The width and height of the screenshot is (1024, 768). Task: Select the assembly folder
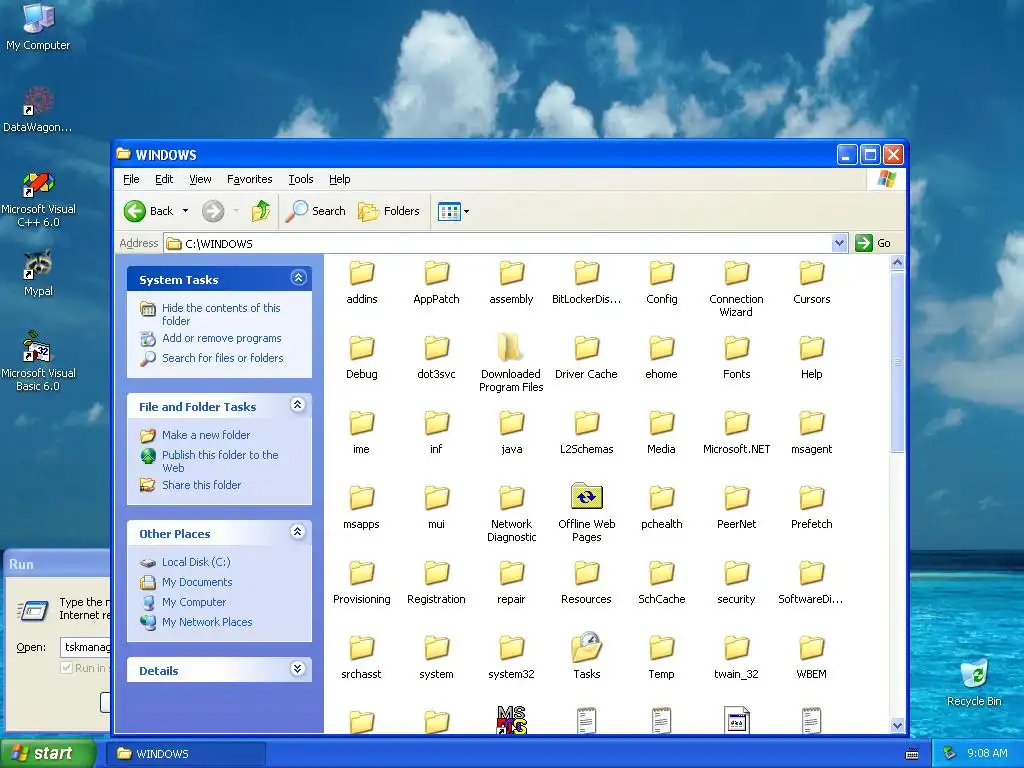coord(511,282)
